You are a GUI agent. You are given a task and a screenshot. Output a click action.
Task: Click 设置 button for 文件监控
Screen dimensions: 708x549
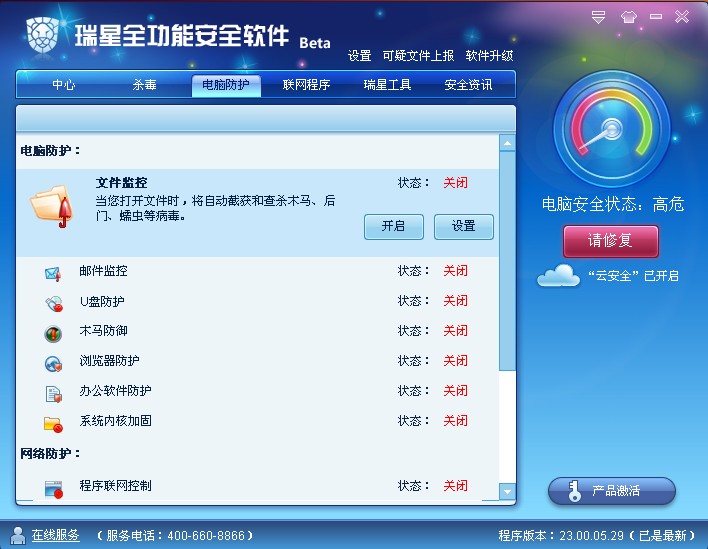(x=464, y=226)
